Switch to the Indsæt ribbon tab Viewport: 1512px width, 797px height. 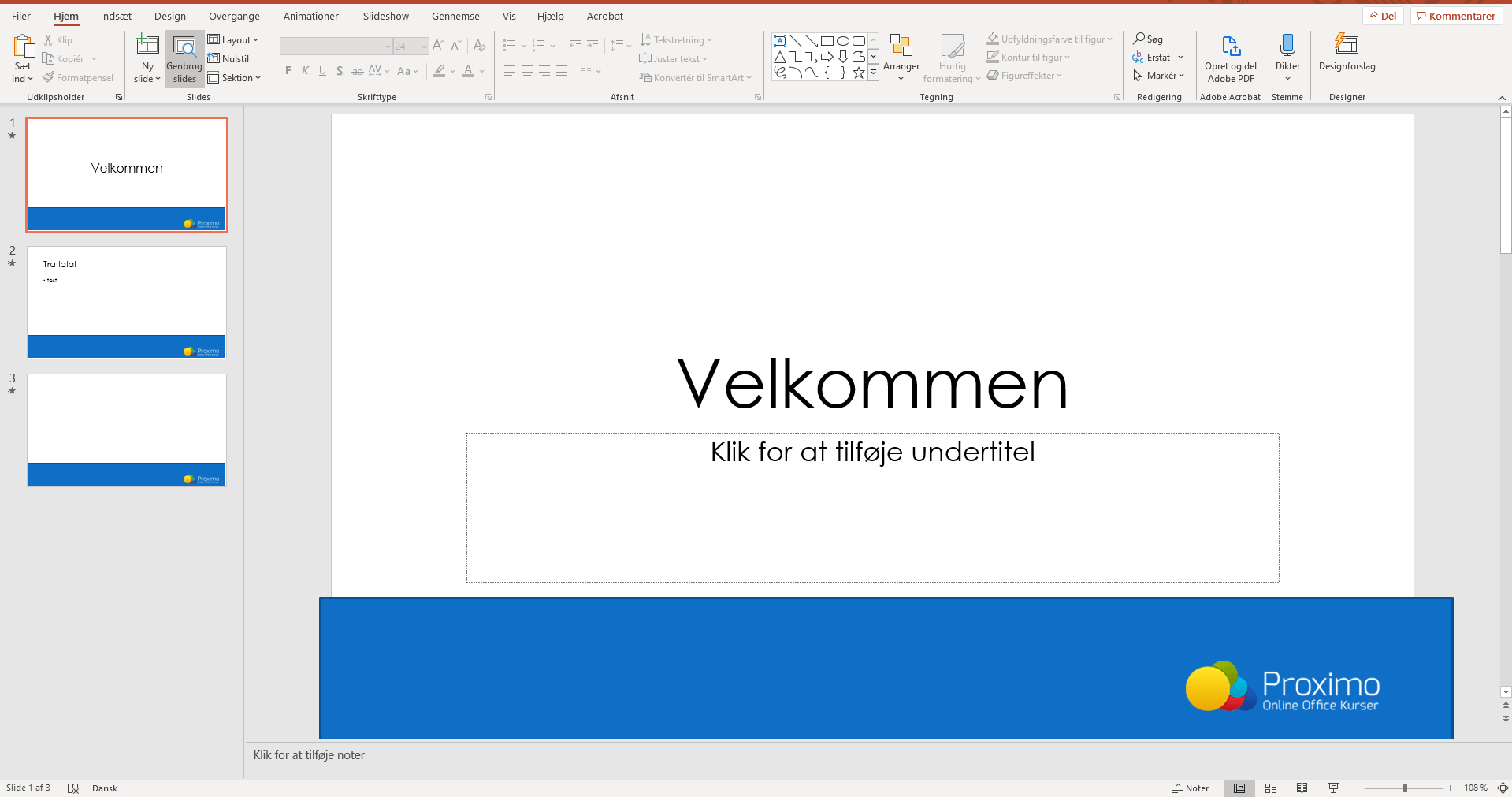116,16
